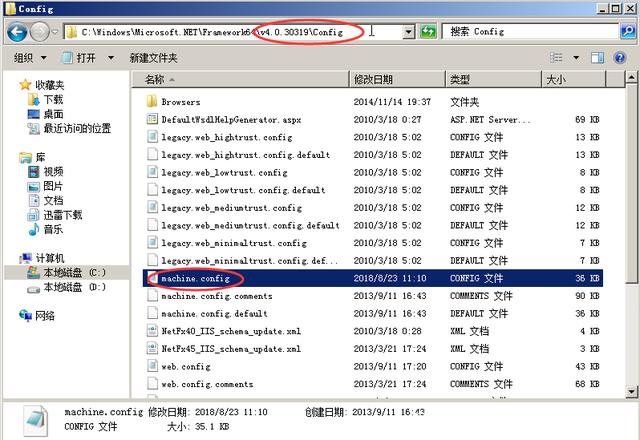Sort by 大小 column header

[x=573, y=79]
